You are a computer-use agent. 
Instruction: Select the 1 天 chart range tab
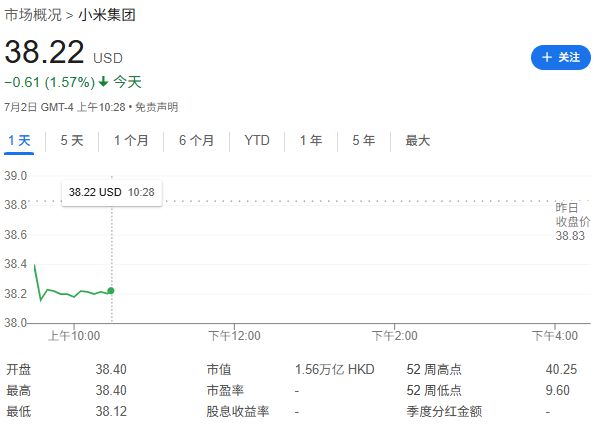(x=19, y=140)
